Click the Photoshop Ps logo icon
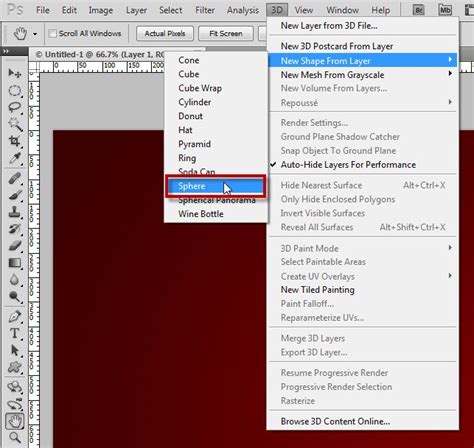Image resolution: width=474 pixels, height=448 pixels. 15,10
